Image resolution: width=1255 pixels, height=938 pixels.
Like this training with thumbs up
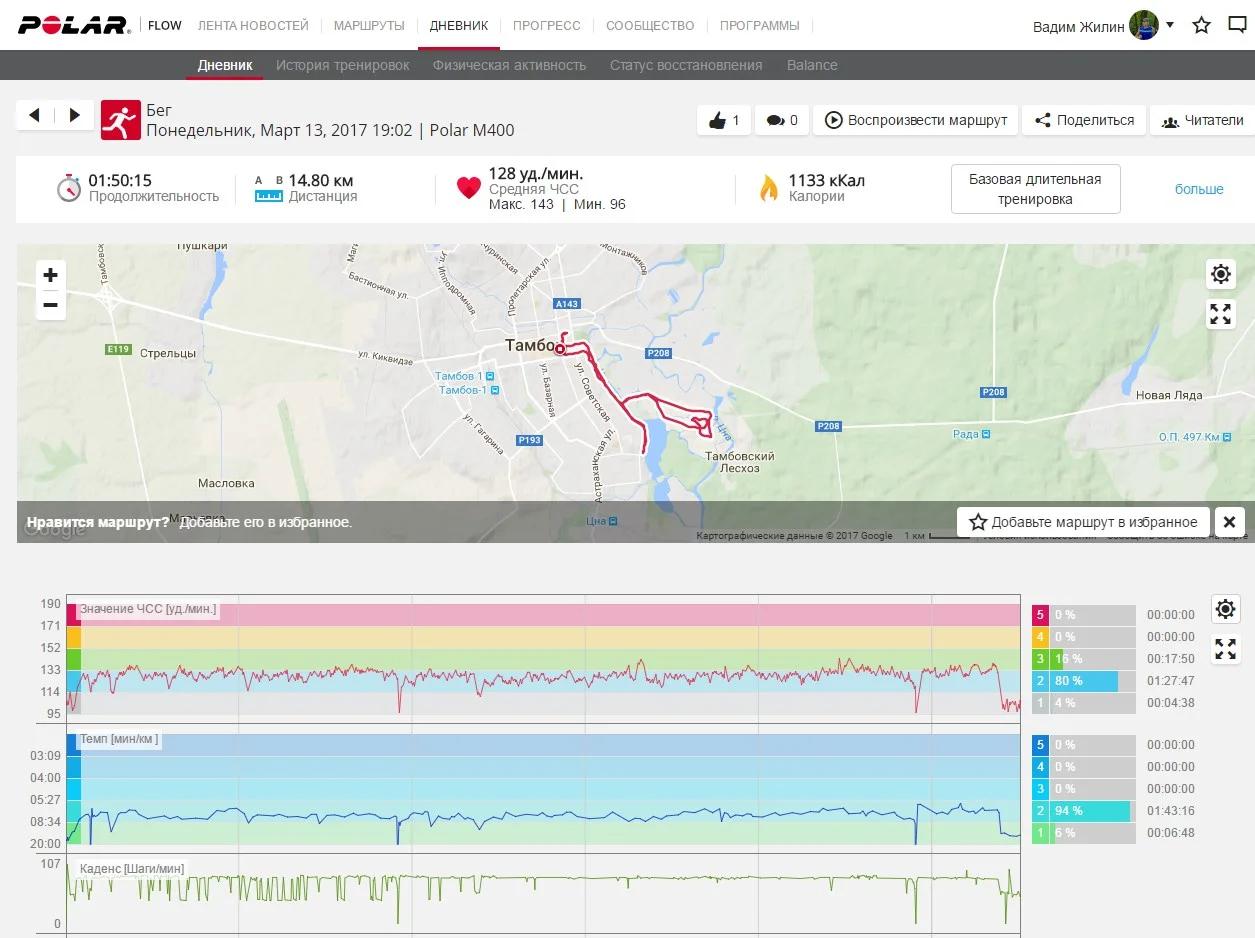[723, 120]
